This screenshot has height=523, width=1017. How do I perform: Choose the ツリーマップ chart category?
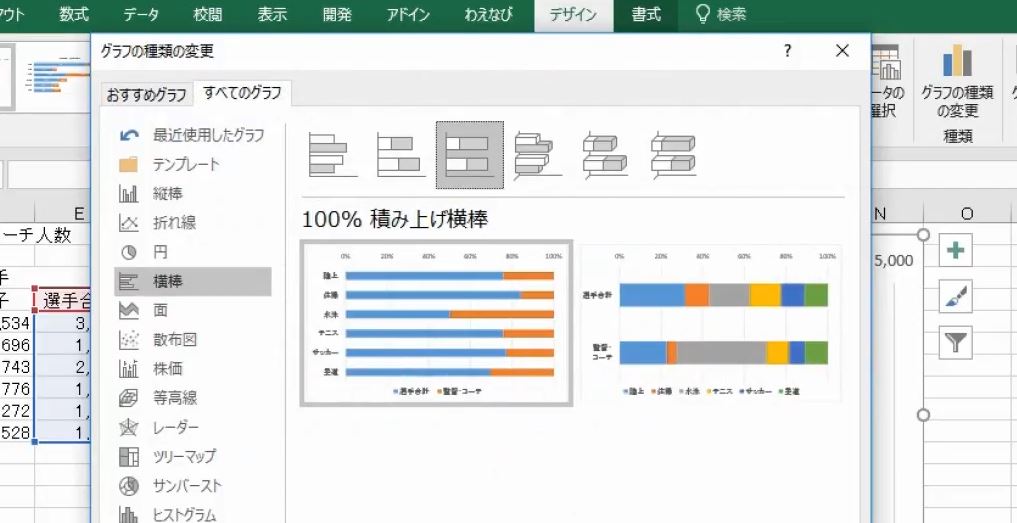[x=193, y=457]
